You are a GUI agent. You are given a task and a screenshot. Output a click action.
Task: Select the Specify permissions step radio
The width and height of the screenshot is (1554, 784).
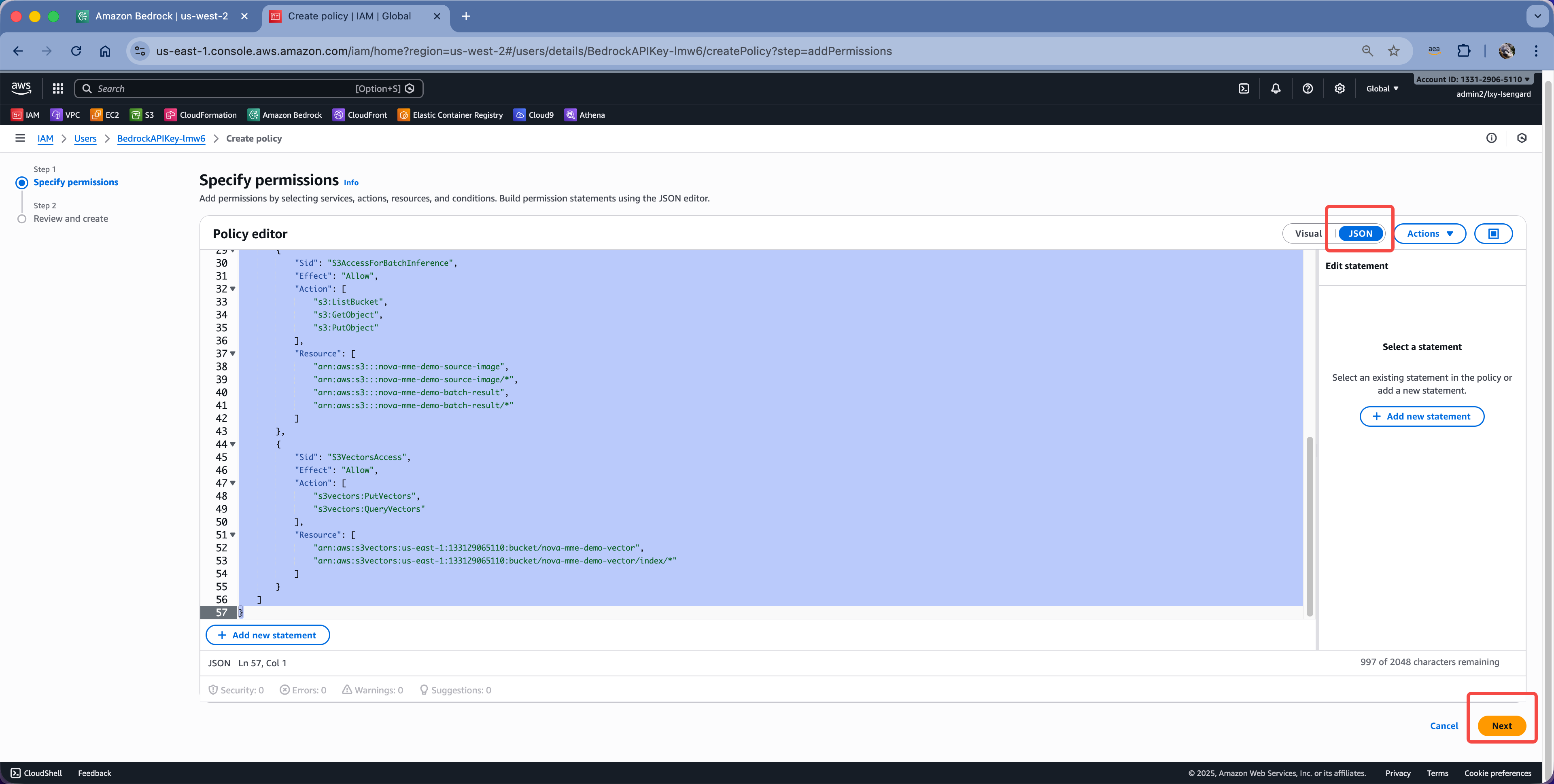22,182
